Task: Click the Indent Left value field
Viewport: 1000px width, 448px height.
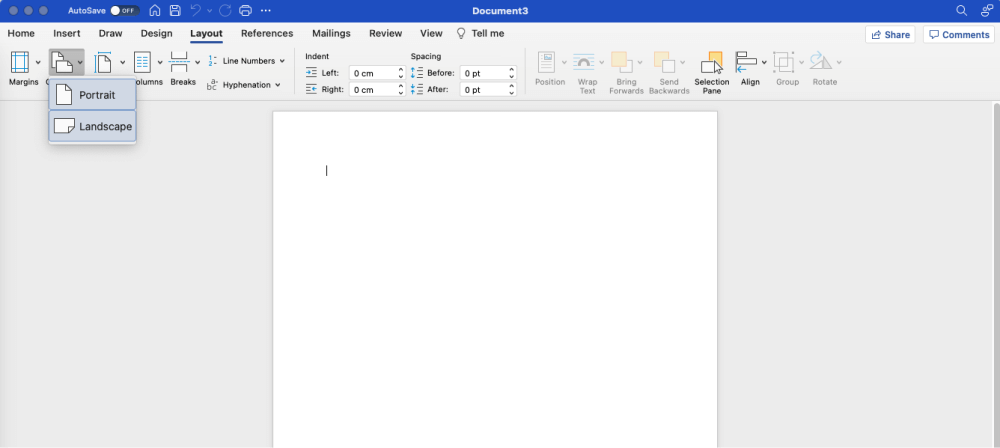Action: pos(372,73)
